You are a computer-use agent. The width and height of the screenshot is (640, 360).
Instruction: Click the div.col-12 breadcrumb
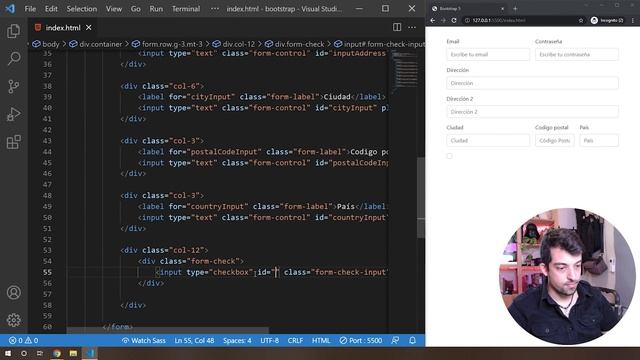(x=234, y=44)
